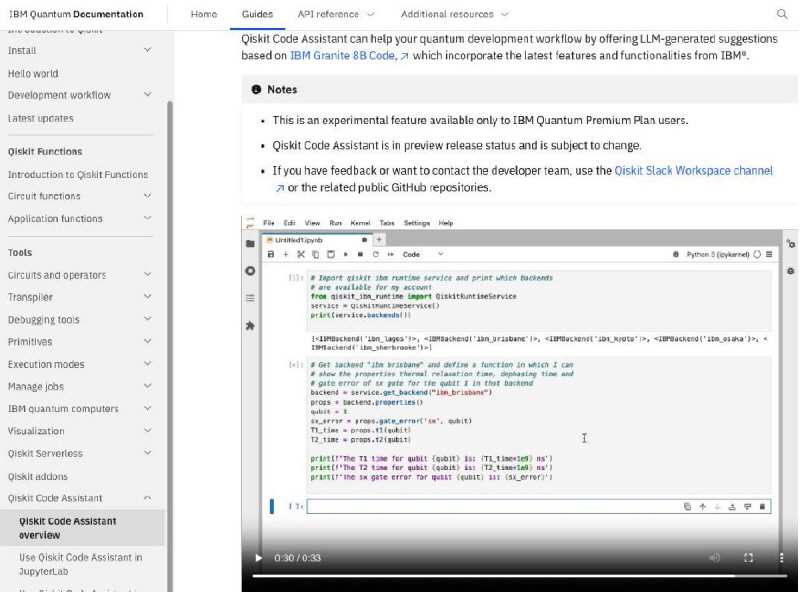Image resolution: width=800 pixels, height=592 pixels.
Task: Seek the video using the progress bar
Action: (x=500, y=576)
